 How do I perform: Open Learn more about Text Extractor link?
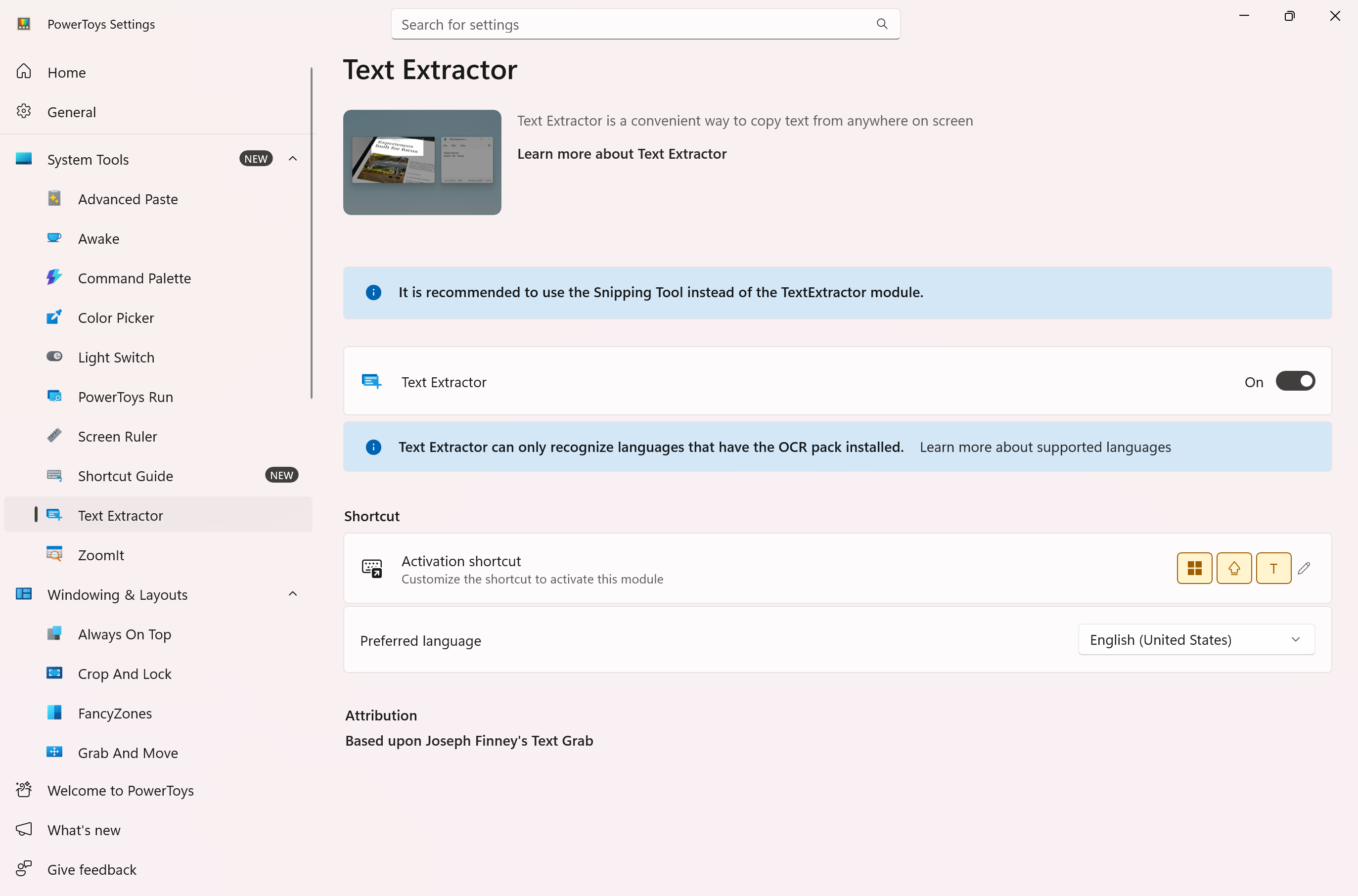(622, 154)
